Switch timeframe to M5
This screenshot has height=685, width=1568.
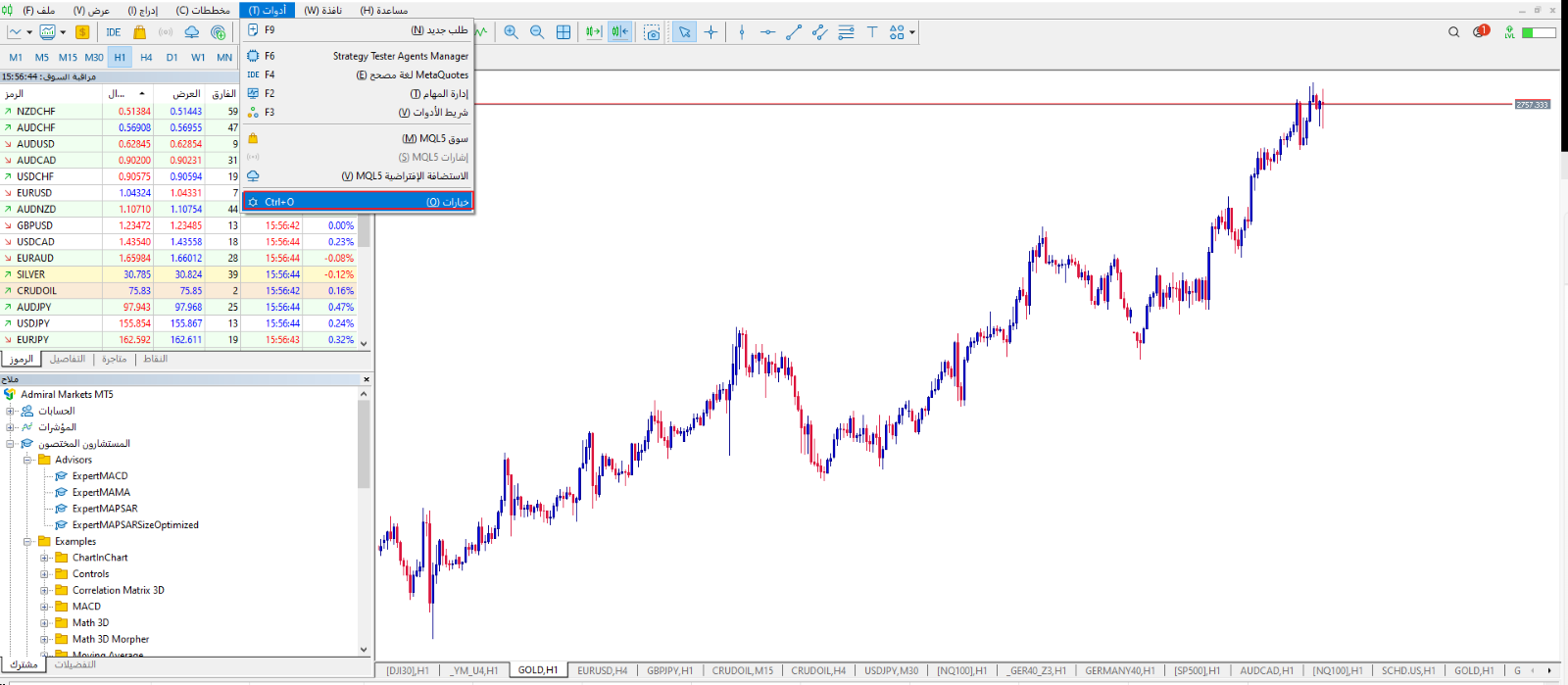pyautogui.click(x=42, y=57)
